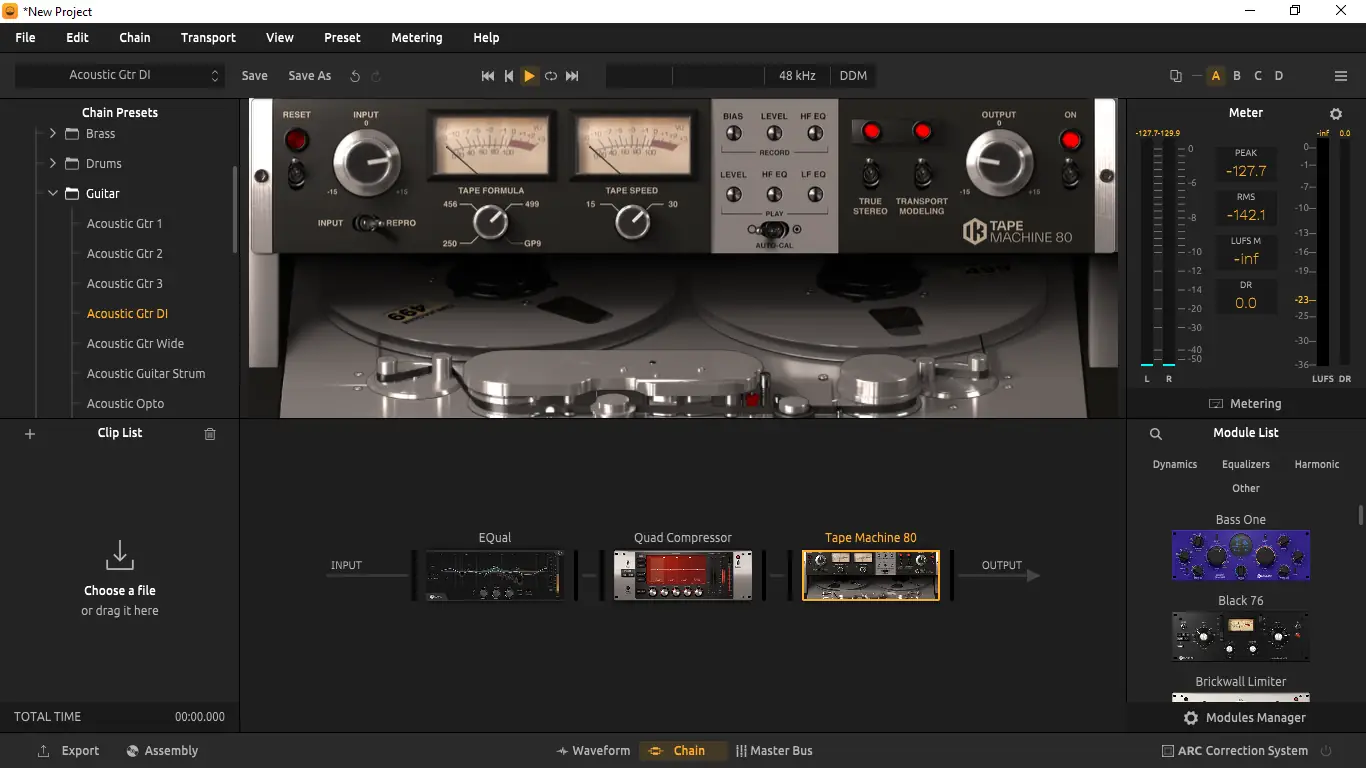Screen dimensions: 1366x768
Task: Click the previous clip transport icon
Action: pyautogui.click(x=509, y=76)
